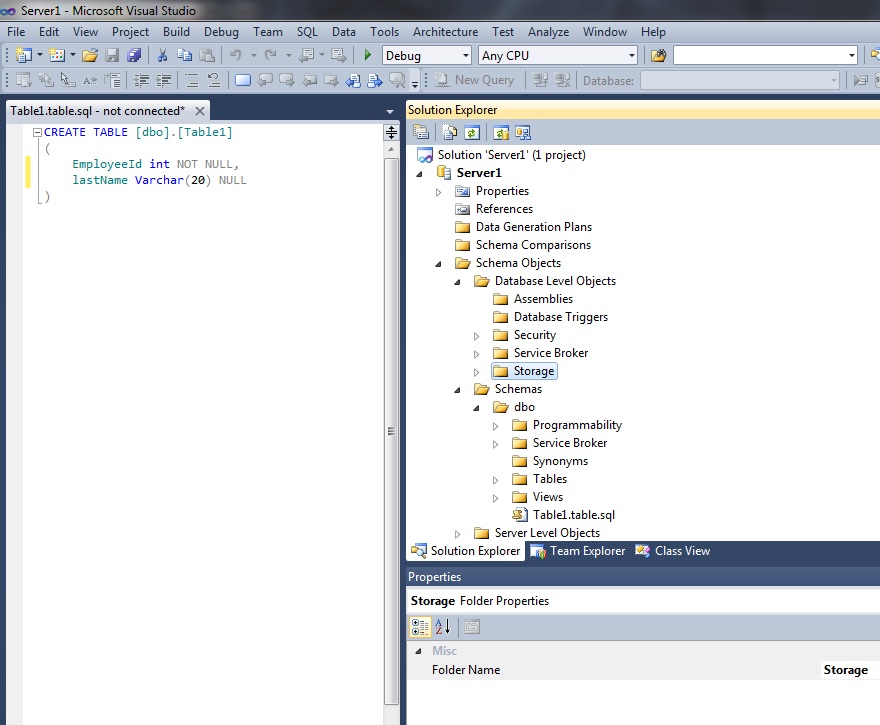Sort properties with the Alphabetical A-Z button

[x=443, y=627]
